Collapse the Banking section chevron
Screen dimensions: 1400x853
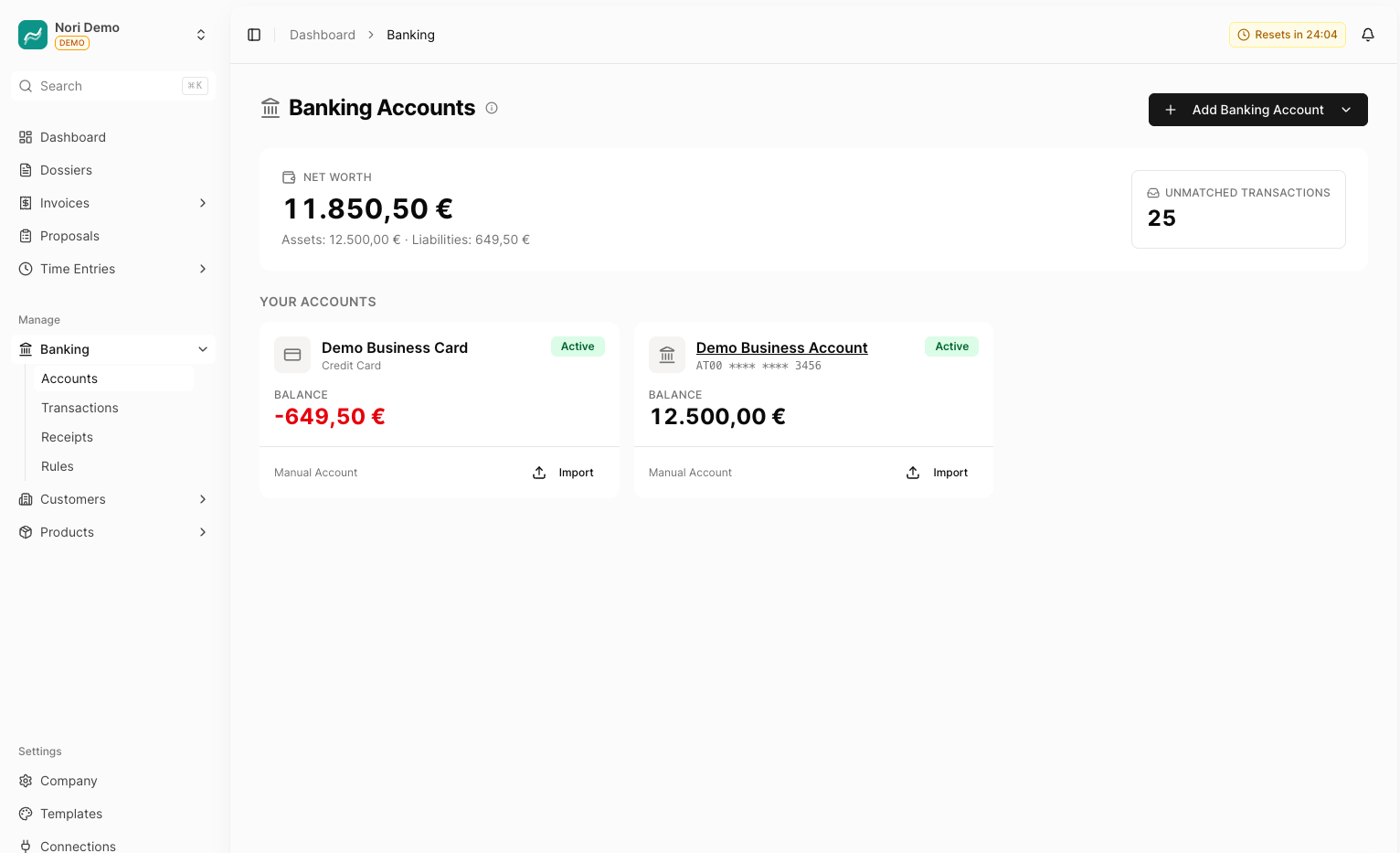click(203, 349)
